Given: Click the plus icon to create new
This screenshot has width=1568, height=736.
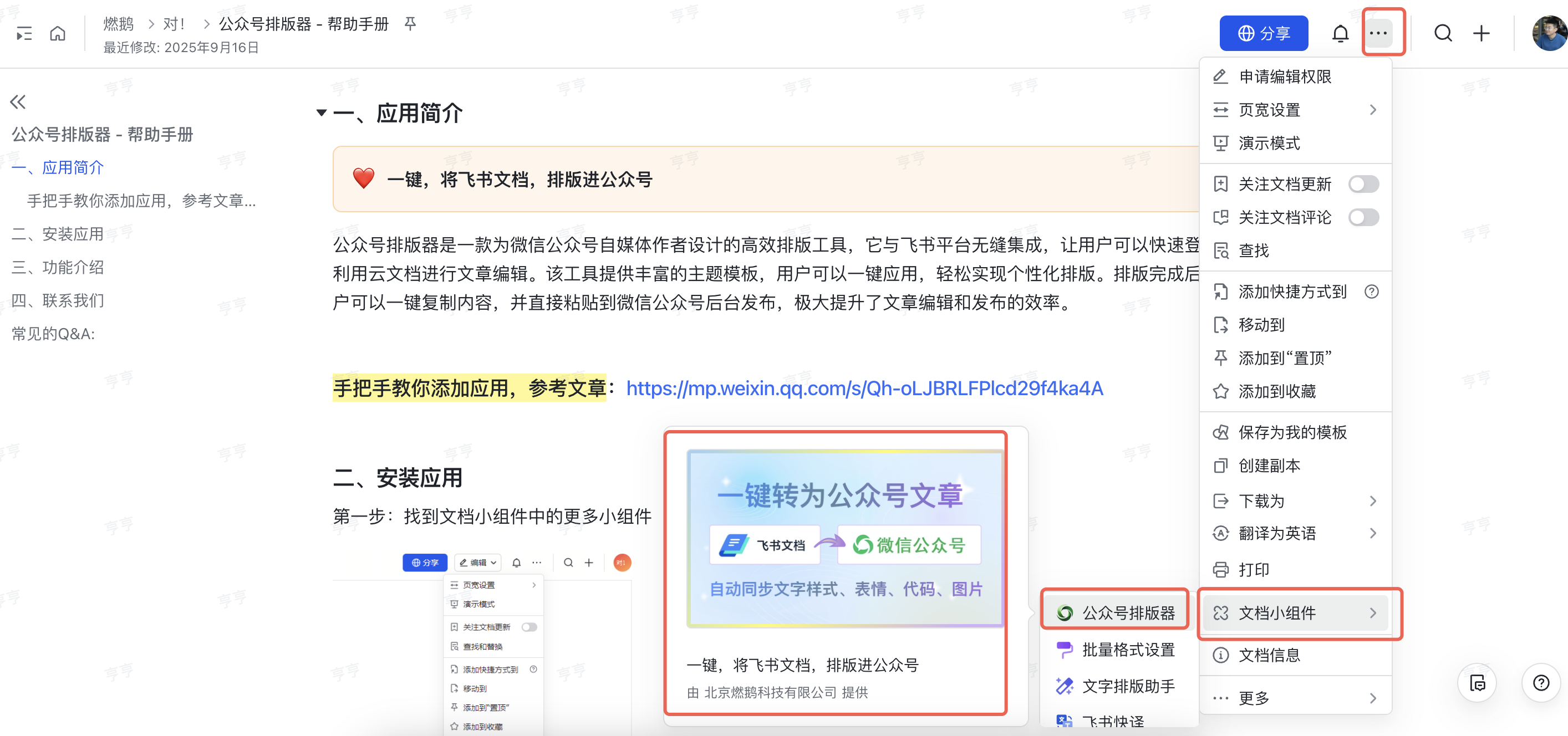Looking at the screenshot, I should 1481,33.
